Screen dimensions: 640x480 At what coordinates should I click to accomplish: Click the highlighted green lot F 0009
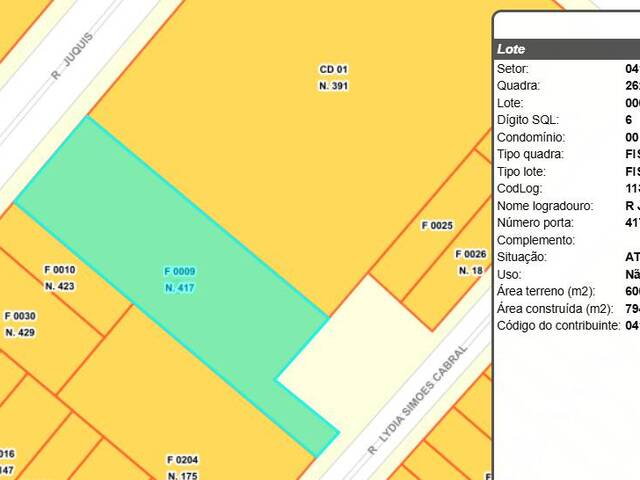(180, 280)
